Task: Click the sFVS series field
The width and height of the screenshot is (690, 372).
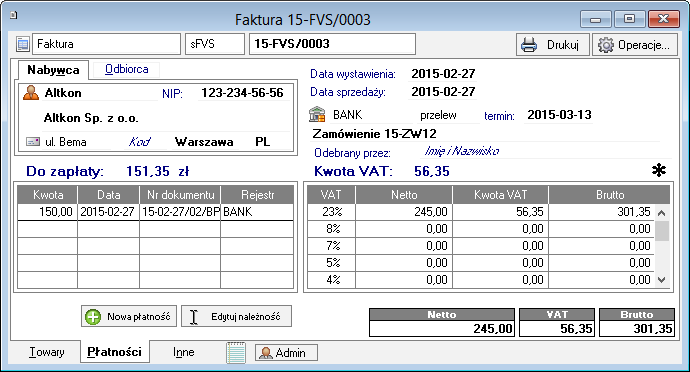Action: [x=215, y=44]
